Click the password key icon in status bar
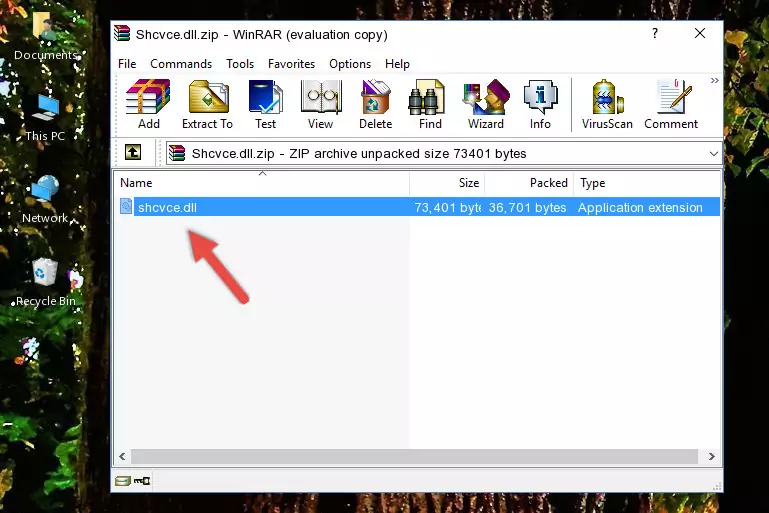Viewport: 769px width, 513px height. pos(142,481)
